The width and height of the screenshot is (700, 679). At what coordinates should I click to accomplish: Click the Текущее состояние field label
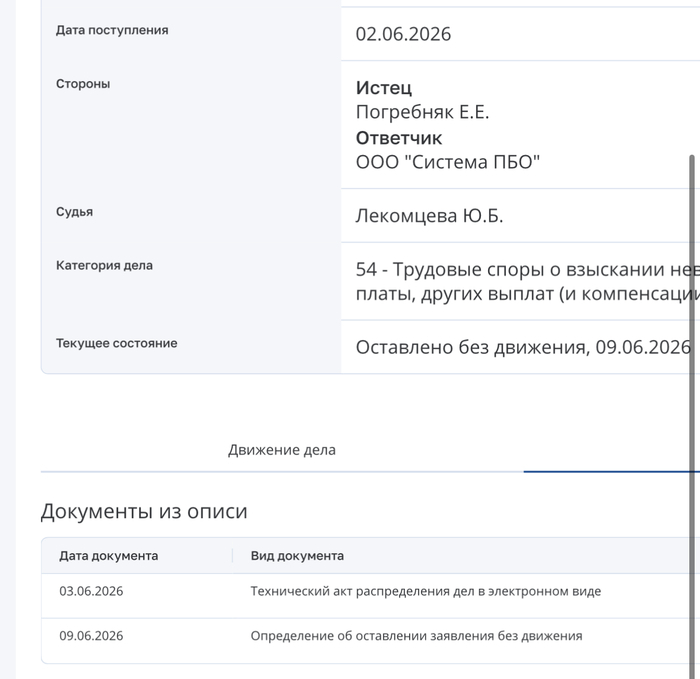click(x=117, y=343)
